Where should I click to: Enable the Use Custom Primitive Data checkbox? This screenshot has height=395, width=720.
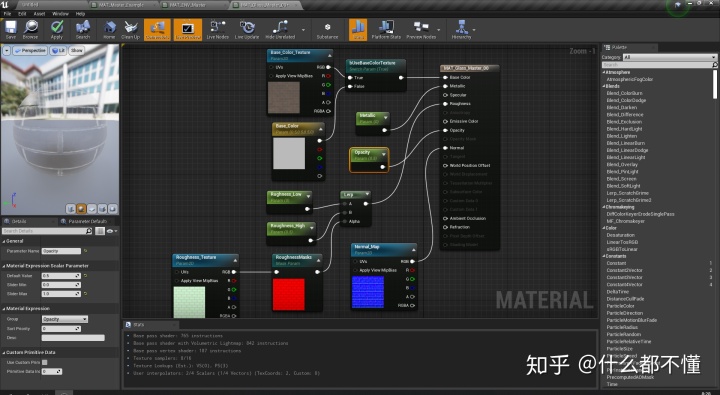(x=45, y=362)
